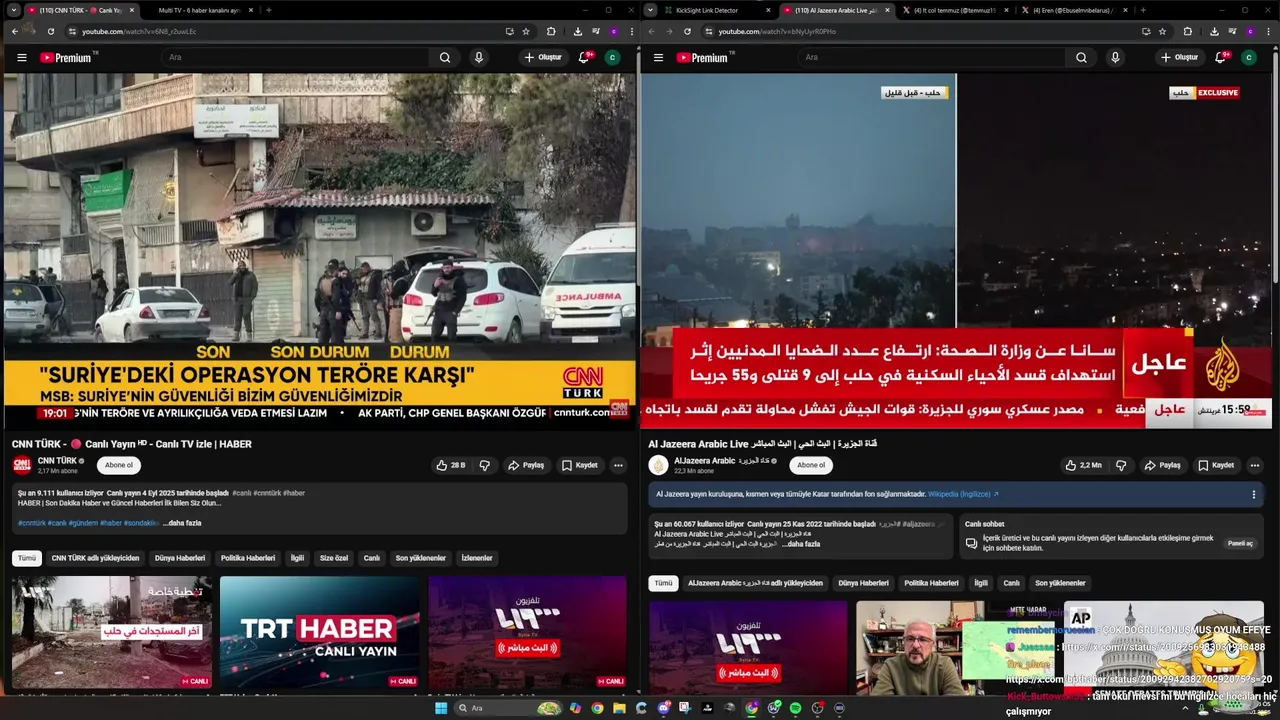Open the Wikipedia (İngilizce) link
The width and height of the screenshot is (1280, 720).
pyautogui.click(x=963, y=494)
